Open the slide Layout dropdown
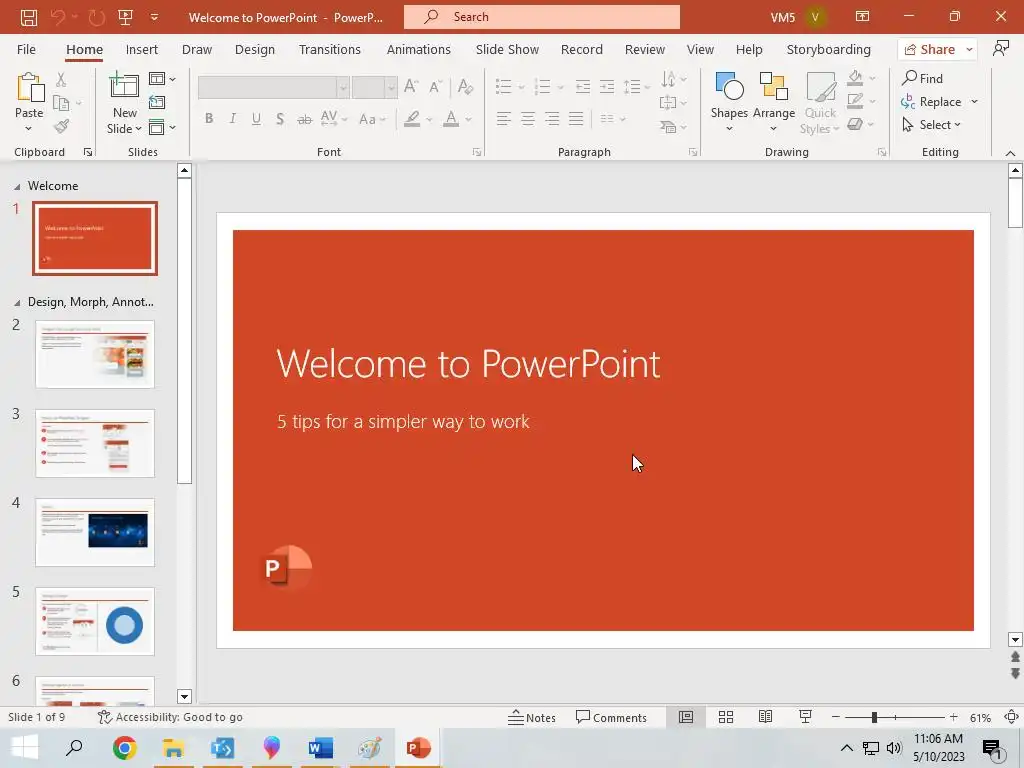This screenshot has height=768, width=1024. 162,79
